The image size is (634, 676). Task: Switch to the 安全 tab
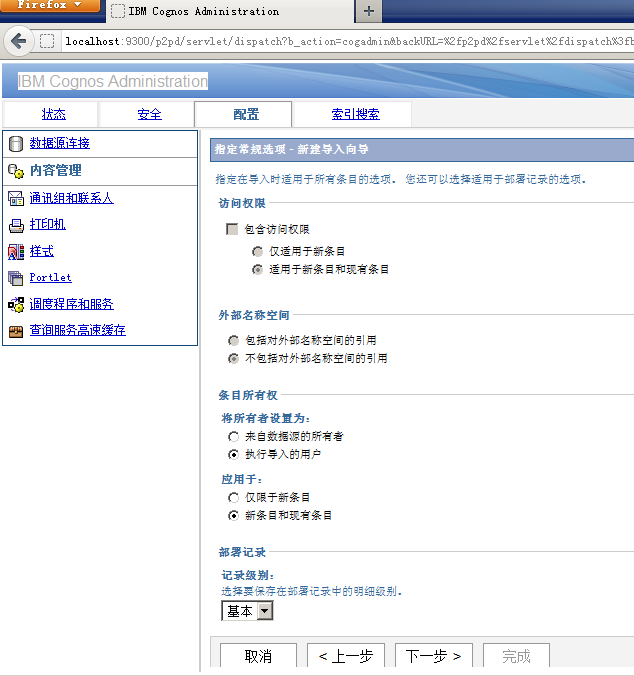click(150, 114)
